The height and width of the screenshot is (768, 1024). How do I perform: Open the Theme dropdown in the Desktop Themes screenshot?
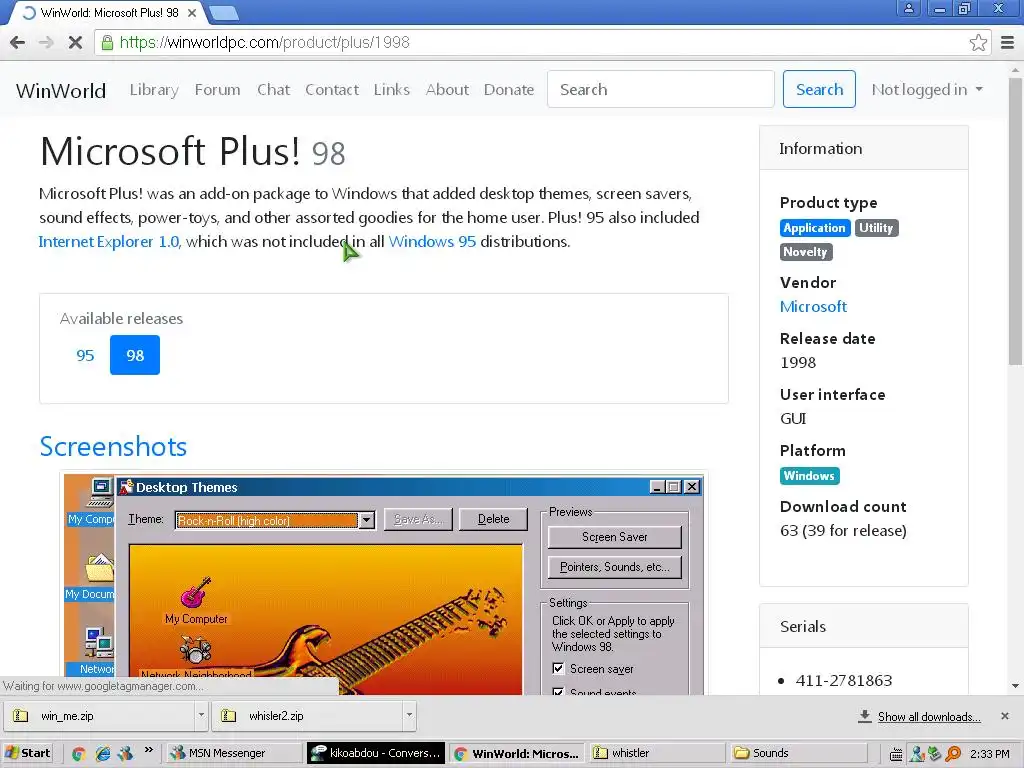pyautogui.click(x=366, y=520)
